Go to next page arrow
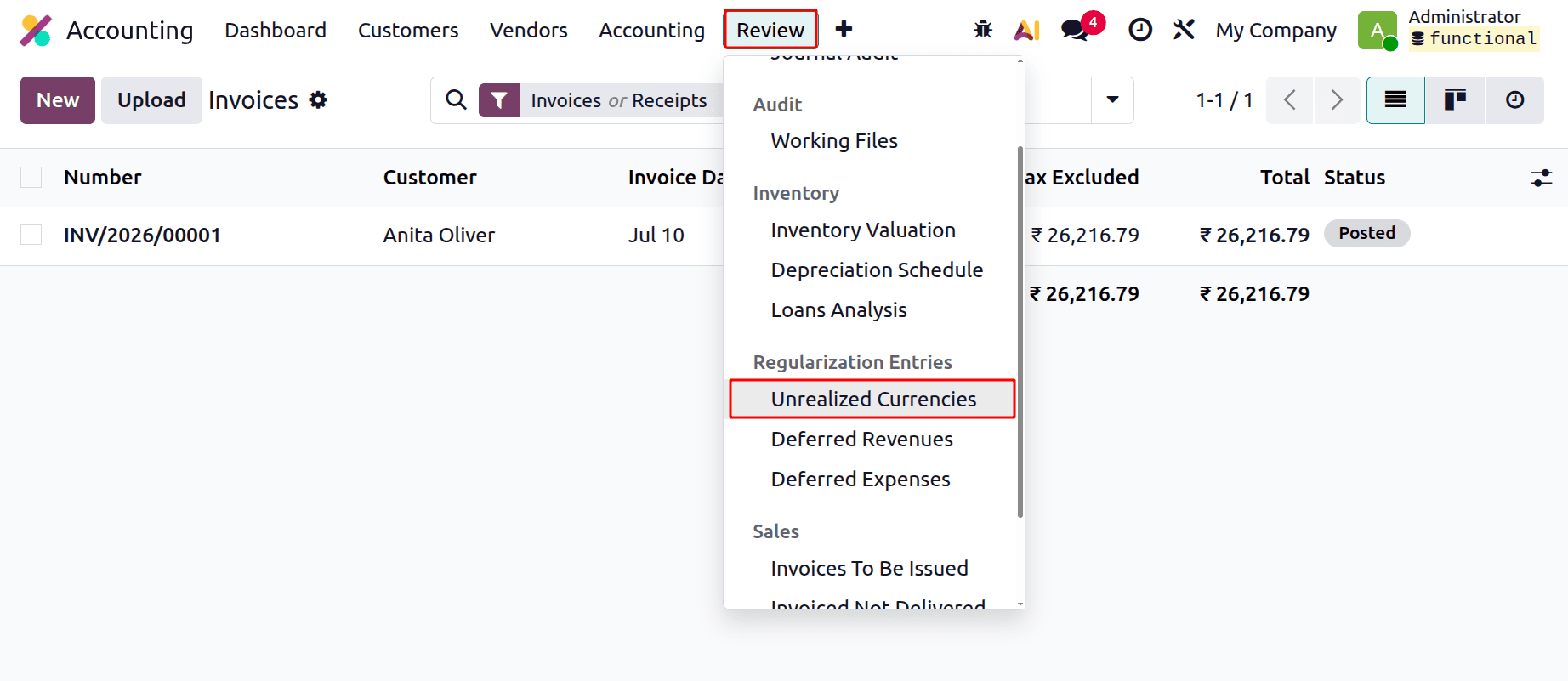This screenshot has width=1568, height=681. [x=1337, y=100]
